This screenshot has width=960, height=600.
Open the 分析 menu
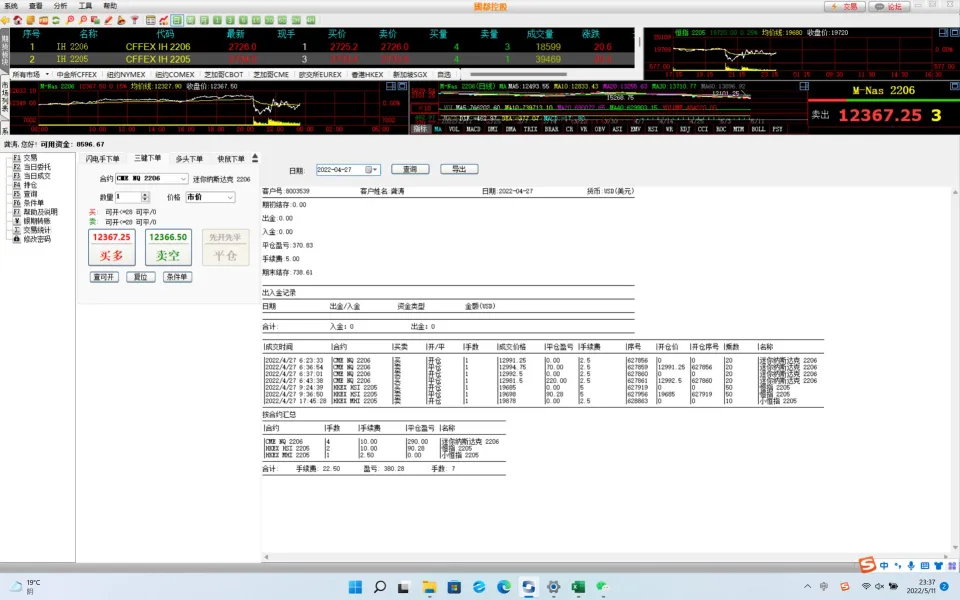coord(61,5)
